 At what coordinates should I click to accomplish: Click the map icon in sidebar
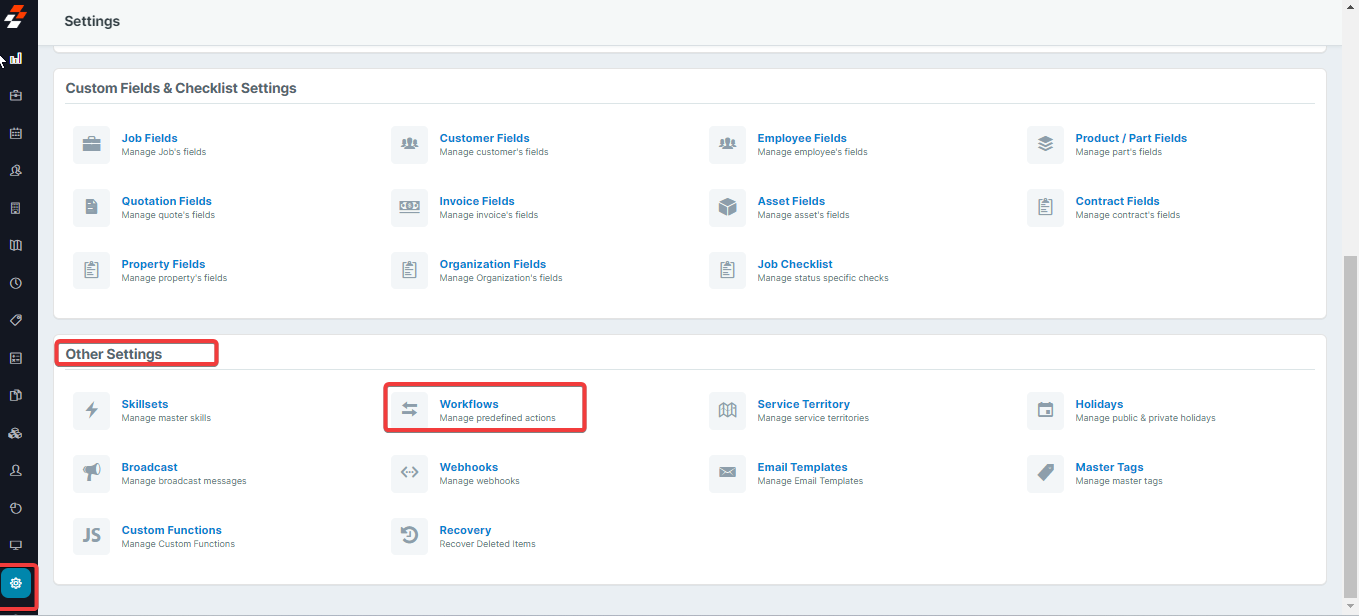(x=16, y=246)
